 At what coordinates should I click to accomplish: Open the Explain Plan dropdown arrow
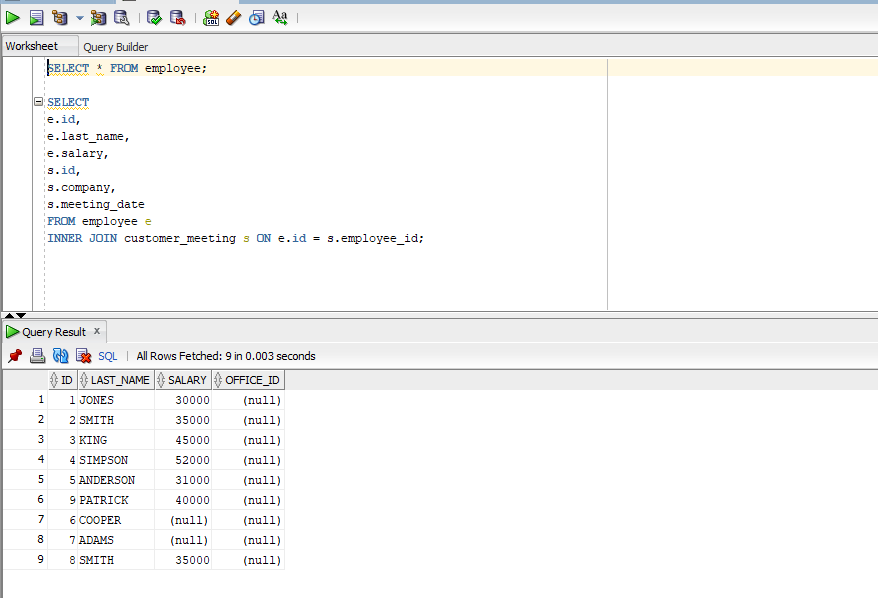tap(80, 18)
